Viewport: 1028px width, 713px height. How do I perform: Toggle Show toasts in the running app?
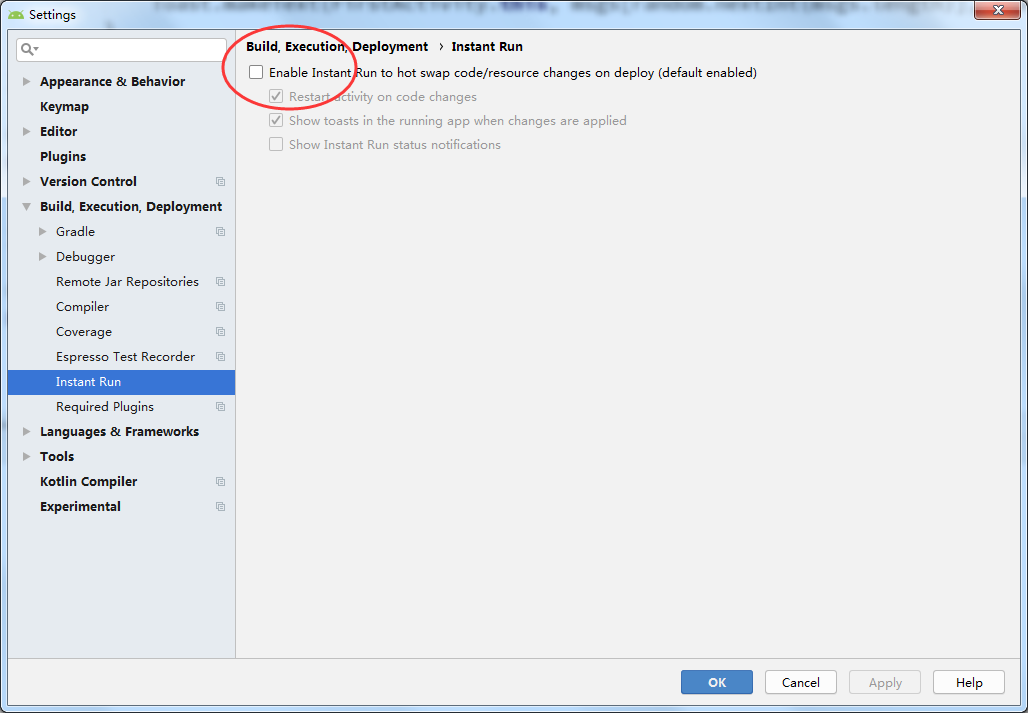(x=276, y=121)
